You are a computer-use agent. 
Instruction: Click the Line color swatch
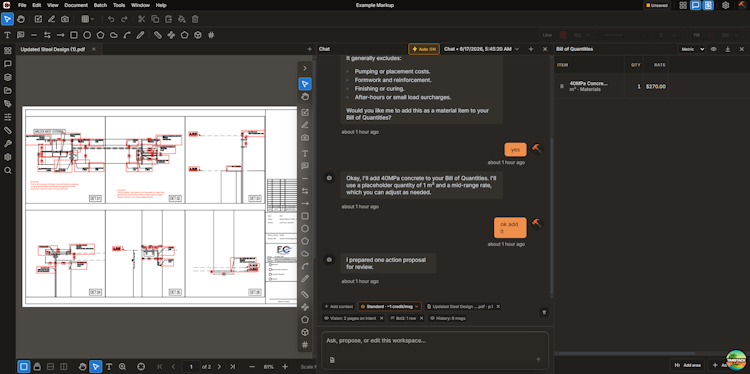(x=563, y=35)
